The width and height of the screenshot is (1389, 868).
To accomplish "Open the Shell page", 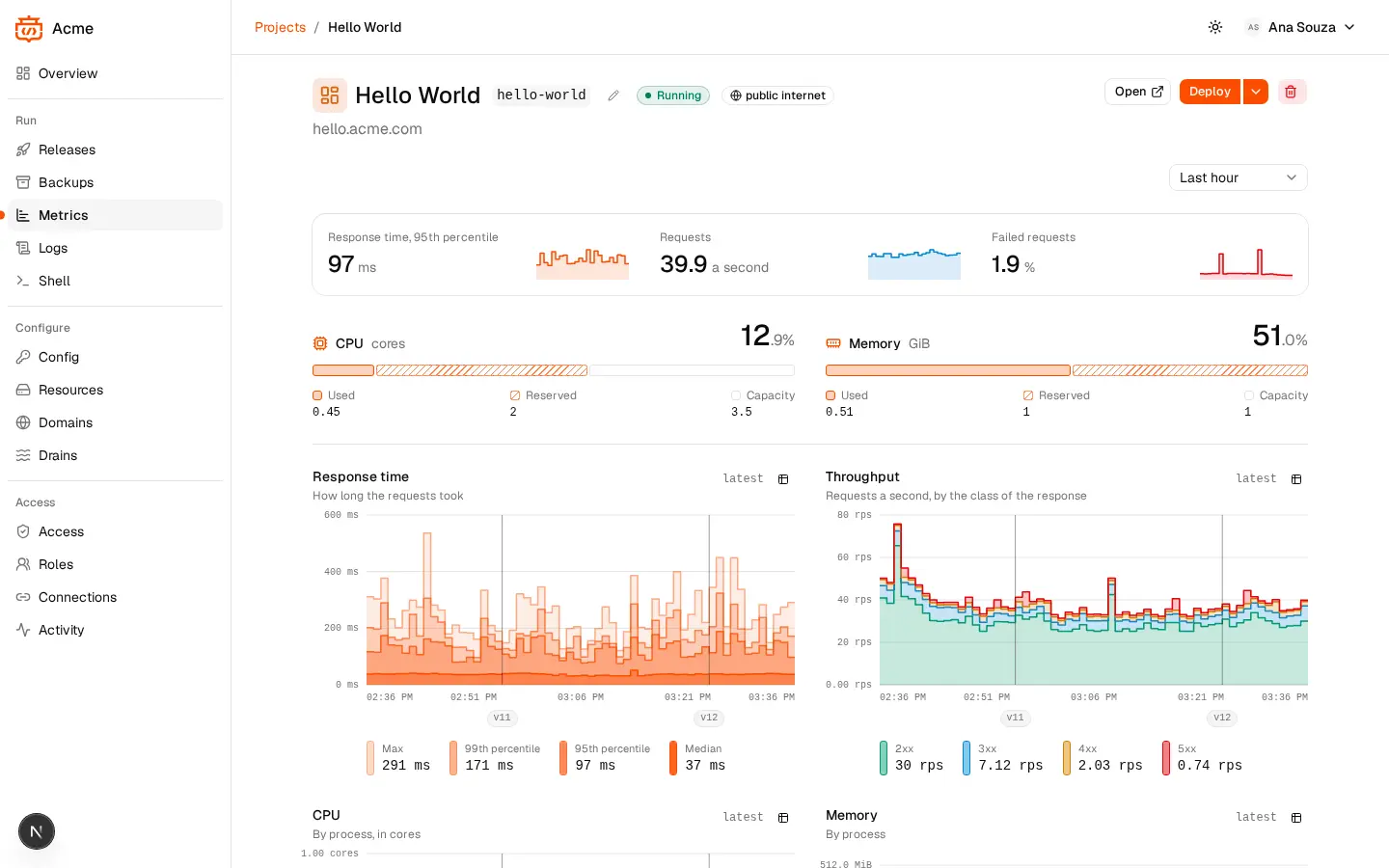I will pos(116,281).
